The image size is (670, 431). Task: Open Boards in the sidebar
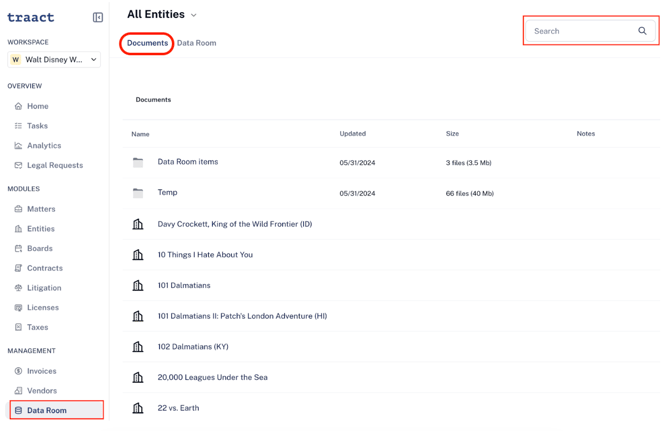pos(40,248)
